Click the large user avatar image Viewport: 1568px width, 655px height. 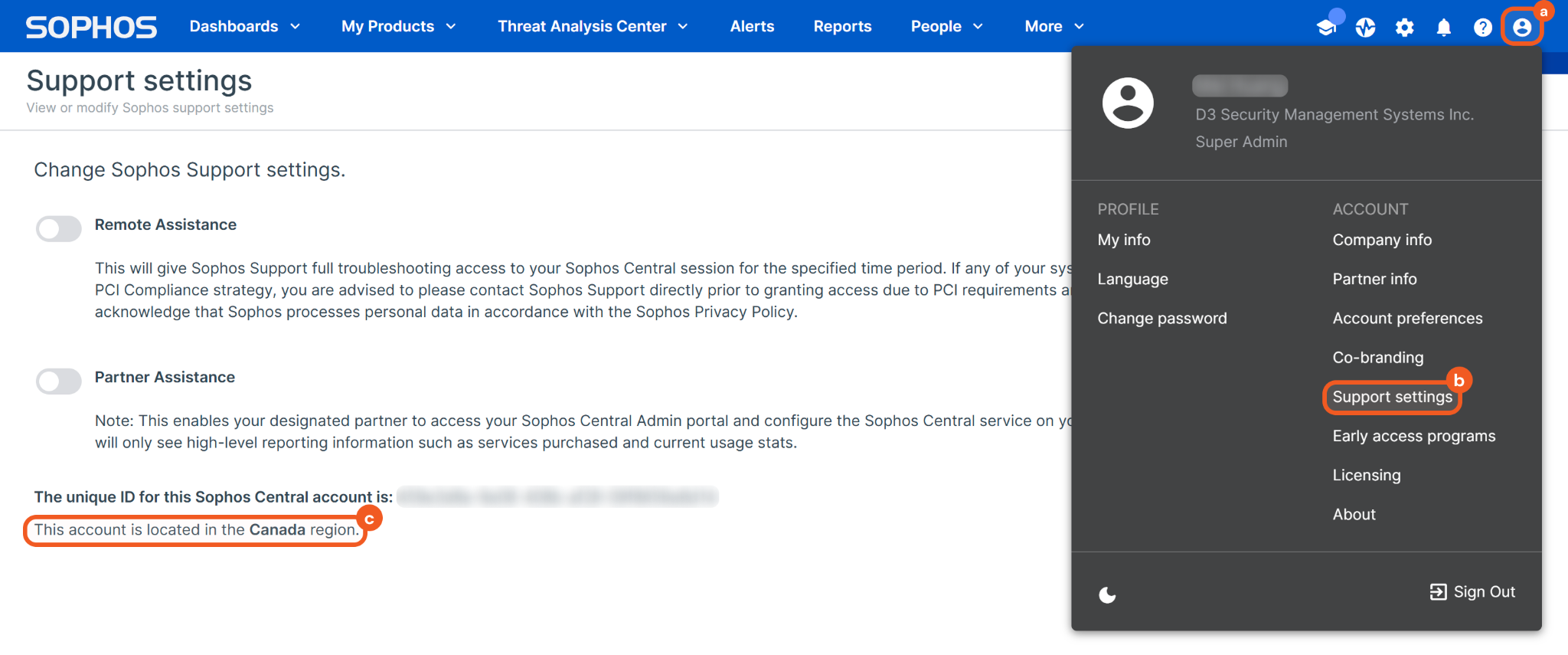coord(1128,103)
